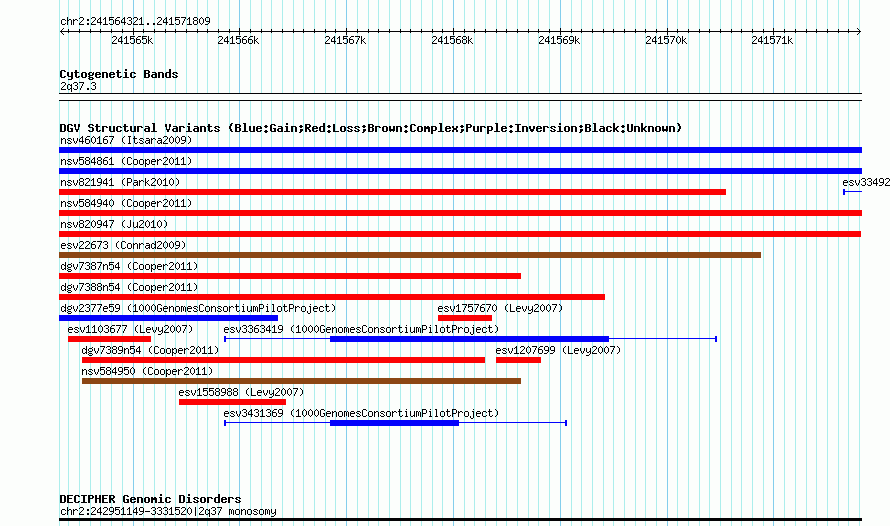Viewport: 890px width, 526px height.
Task: Select the nsv584940 (Cooper2011) loss bar
Action: (x=460, y=213)
